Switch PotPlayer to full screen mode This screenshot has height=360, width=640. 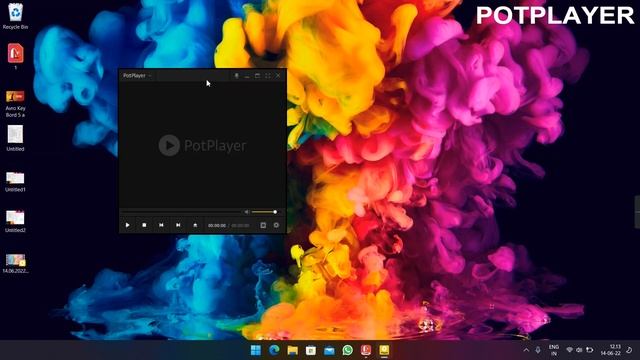coord(268,76)
